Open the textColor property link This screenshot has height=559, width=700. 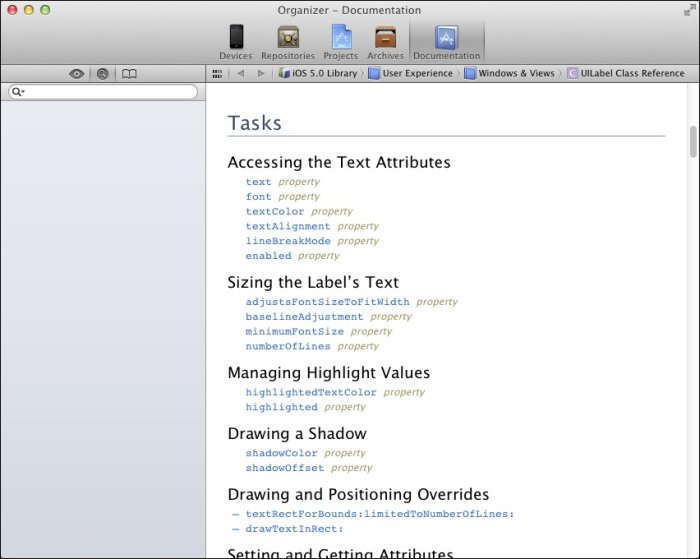click(x=275, y=212)
